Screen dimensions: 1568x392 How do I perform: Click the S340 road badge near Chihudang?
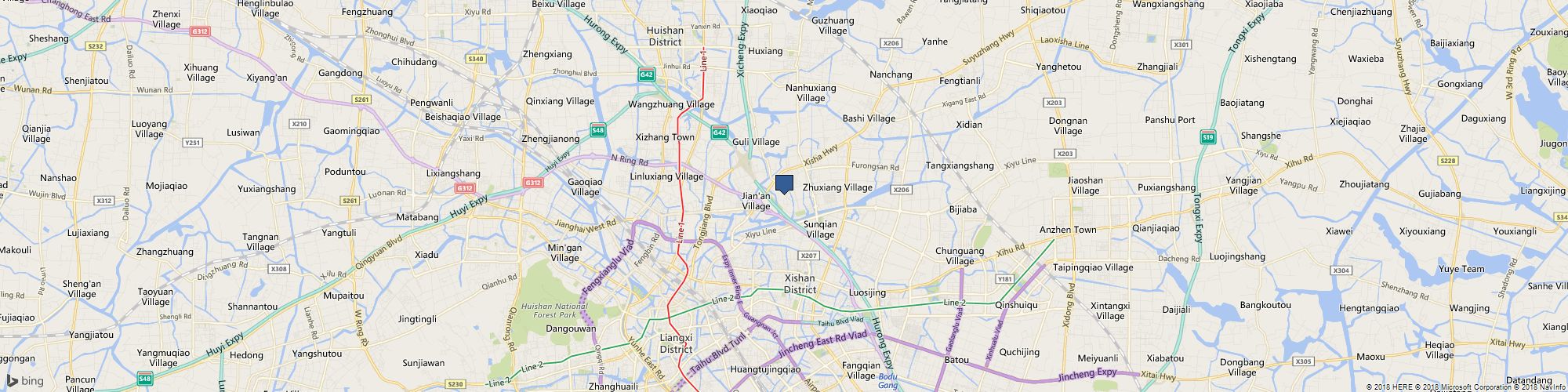[x=475, y=59]
